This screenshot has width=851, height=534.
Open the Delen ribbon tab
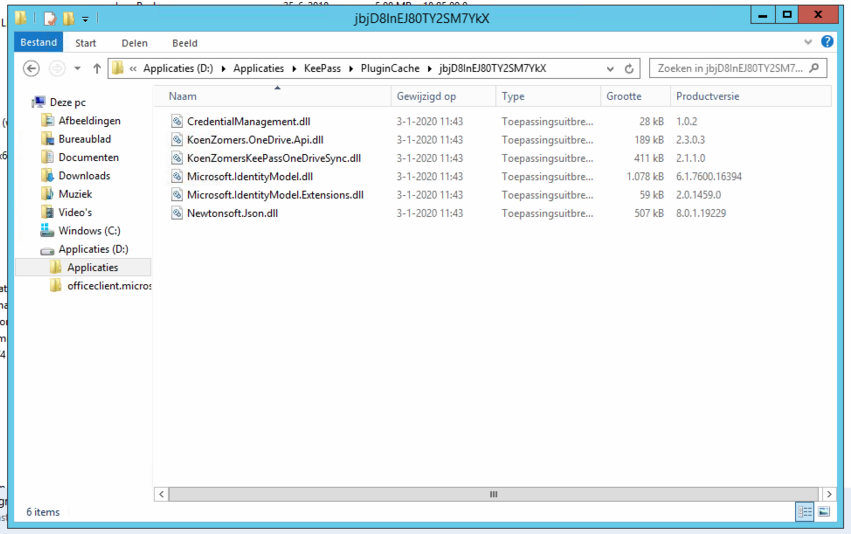(x=134, y=43)
